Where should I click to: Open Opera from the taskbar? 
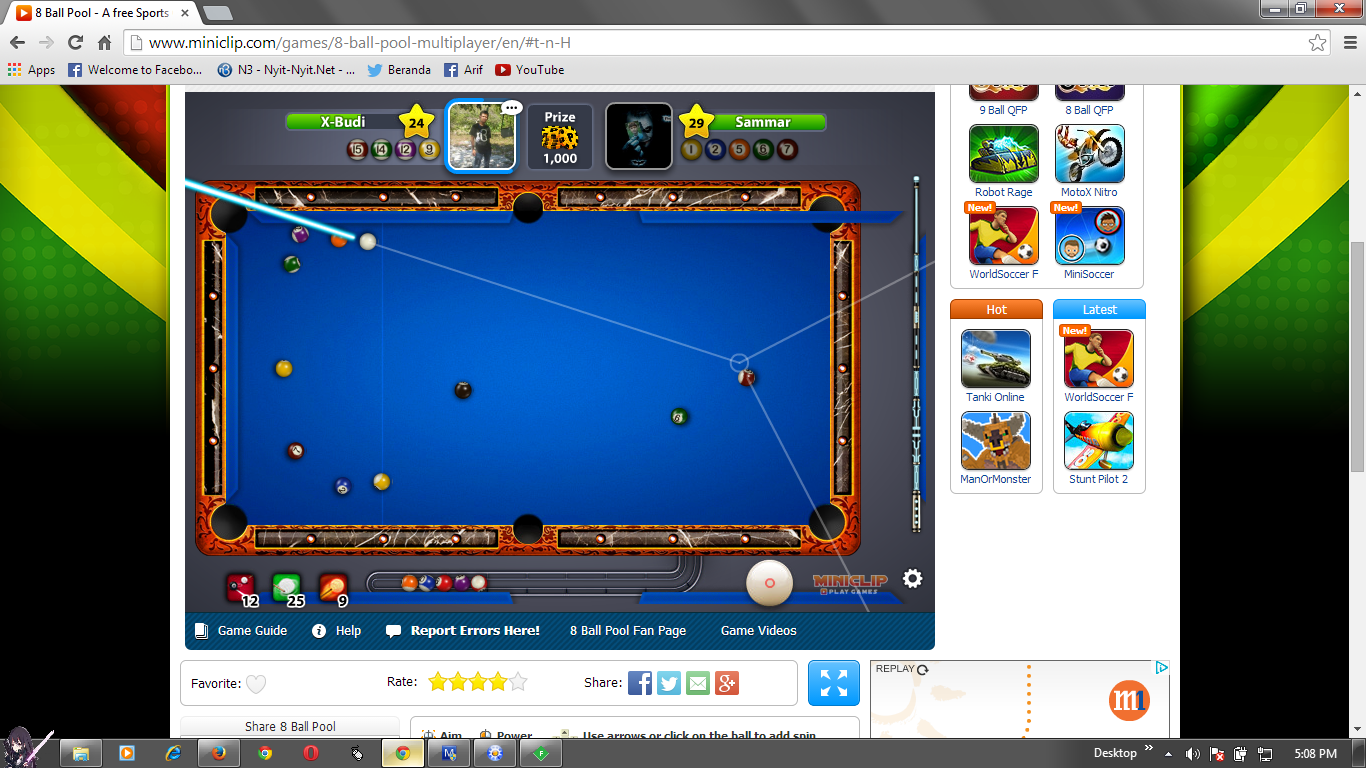tap(311, 753)
